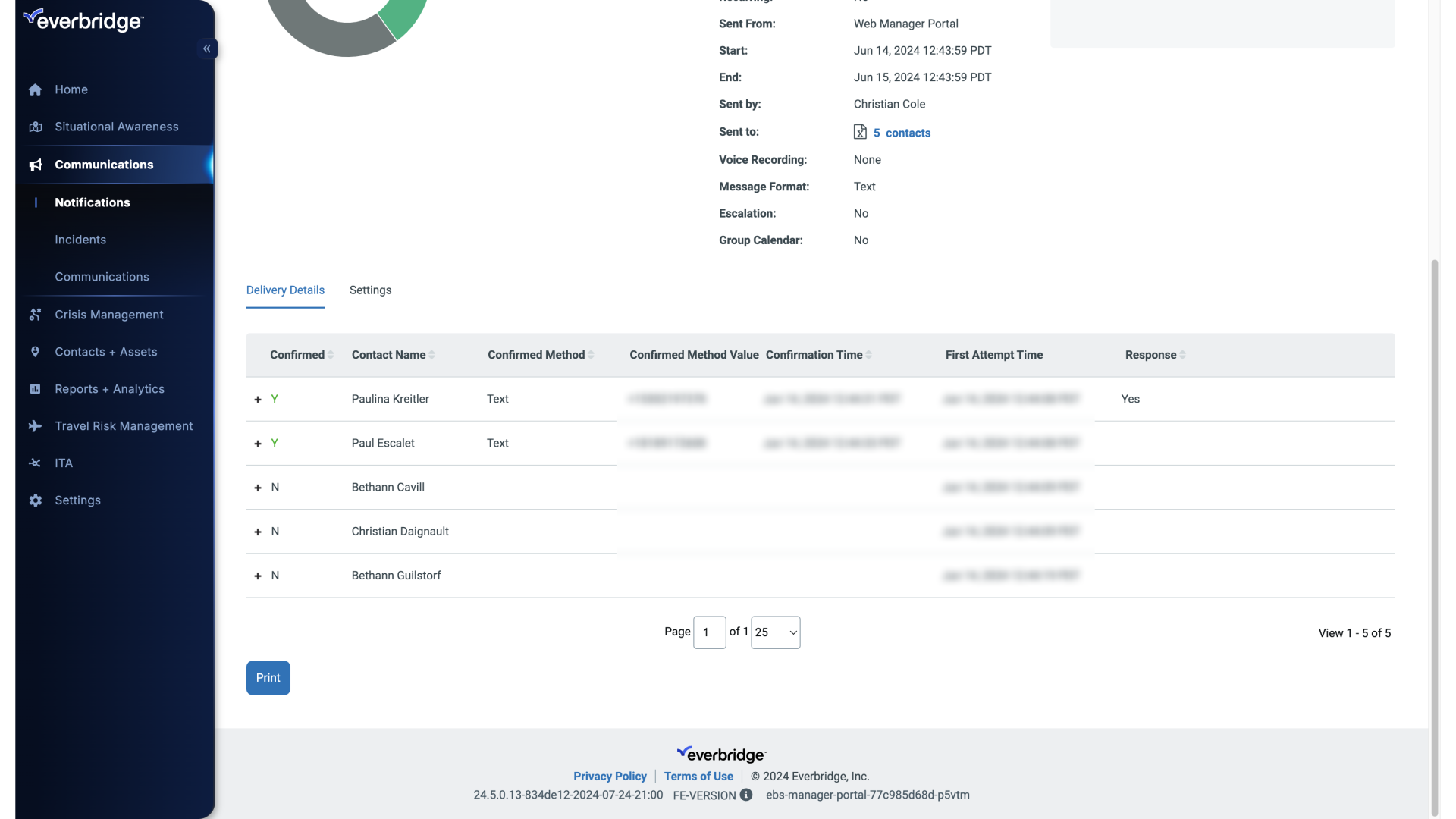Click the Communications megaphone icon
The image size is (1456, 819).
[x=35, y=165]
